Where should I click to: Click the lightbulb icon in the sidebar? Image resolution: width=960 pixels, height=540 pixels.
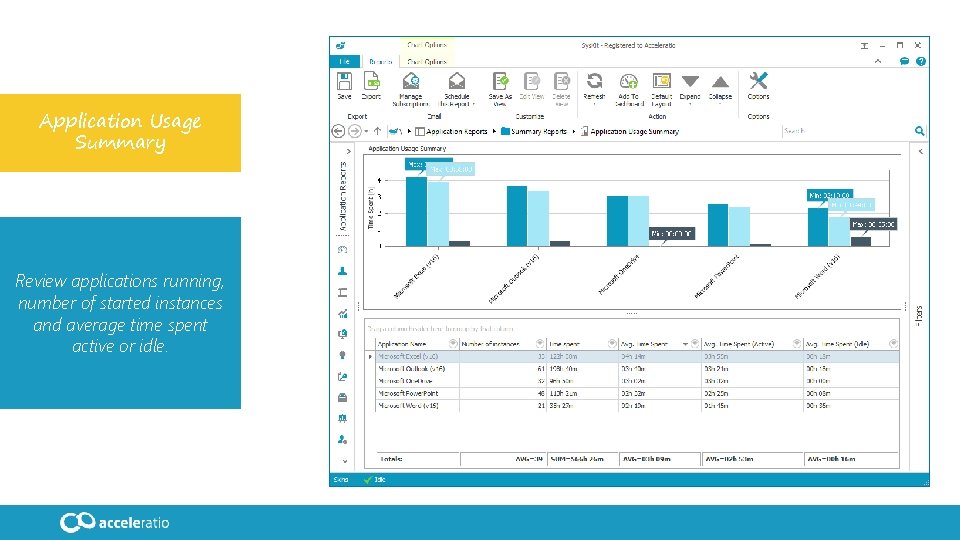(342, 355)
